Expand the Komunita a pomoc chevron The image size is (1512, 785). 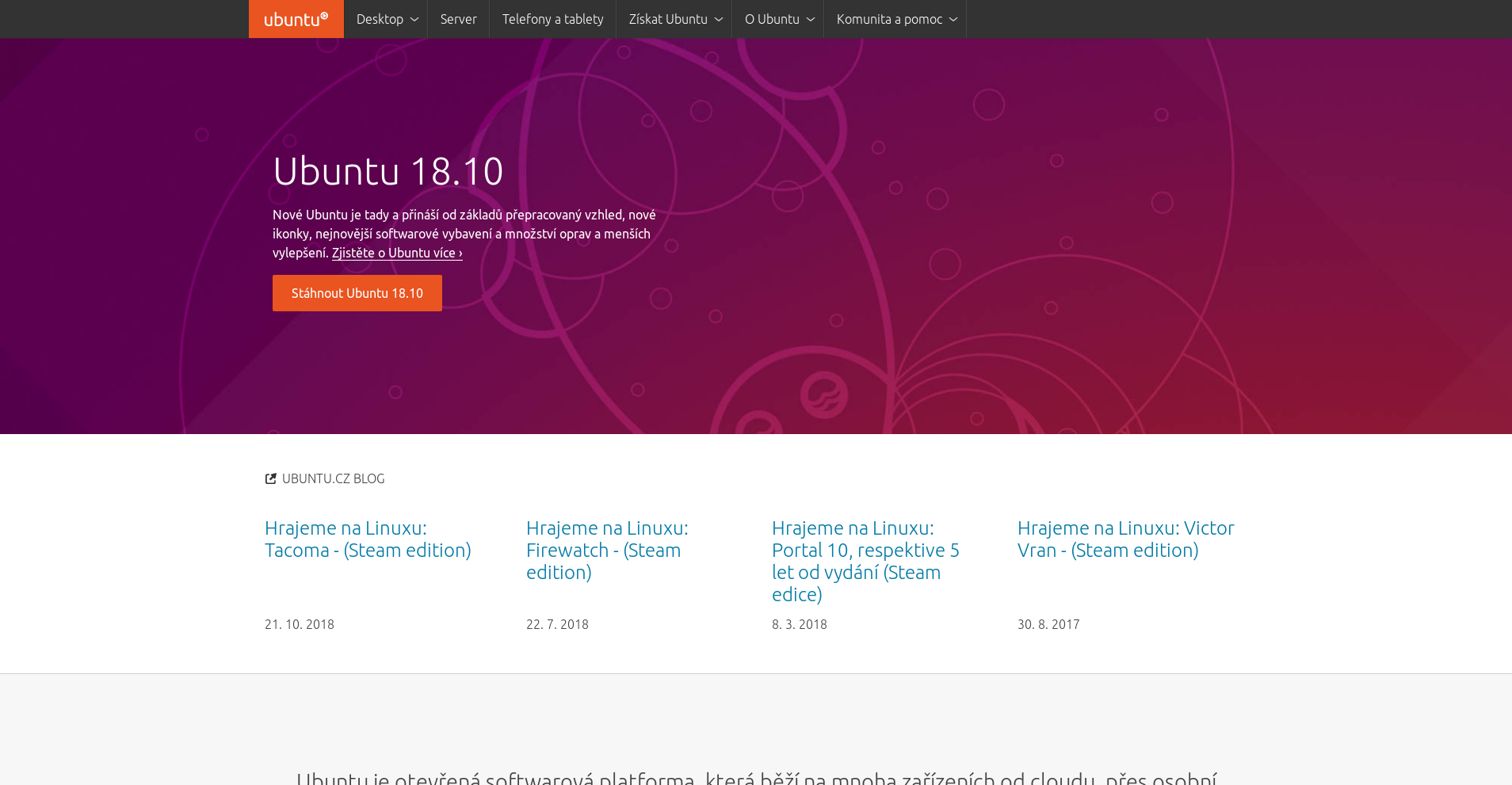click(x=953, y=19)
